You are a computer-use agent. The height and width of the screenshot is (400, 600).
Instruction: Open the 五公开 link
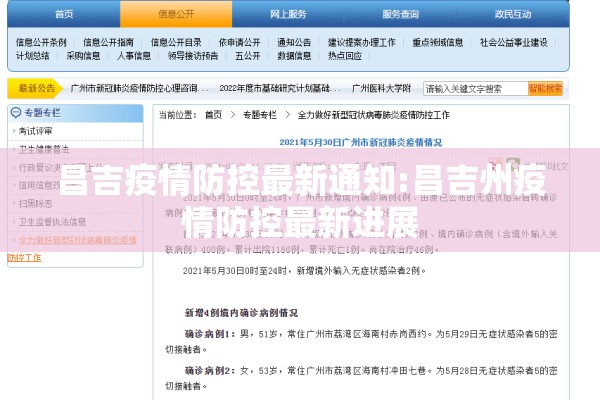point(248,56)
